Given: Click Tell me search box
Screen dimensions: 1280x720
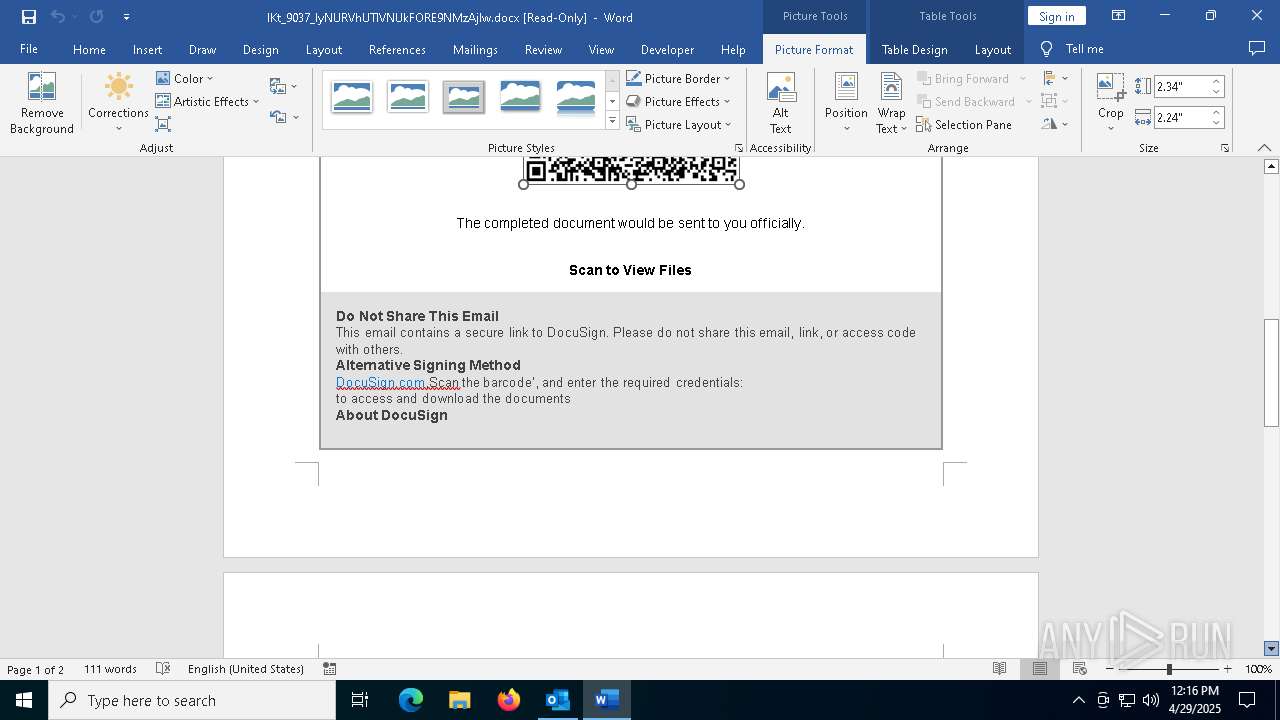Looking at the screenshot, I should [x=1073, y=49].
